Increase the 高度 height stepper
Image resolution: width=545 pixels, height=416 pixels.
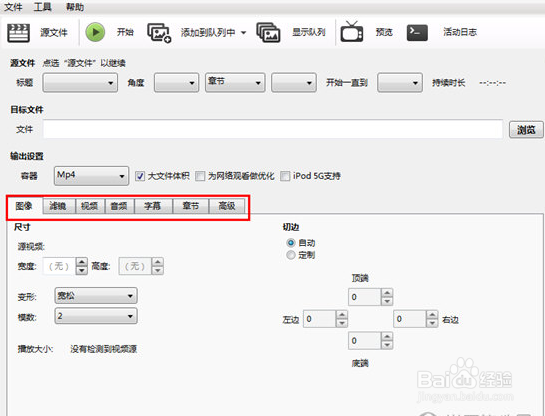pos(157,262)
